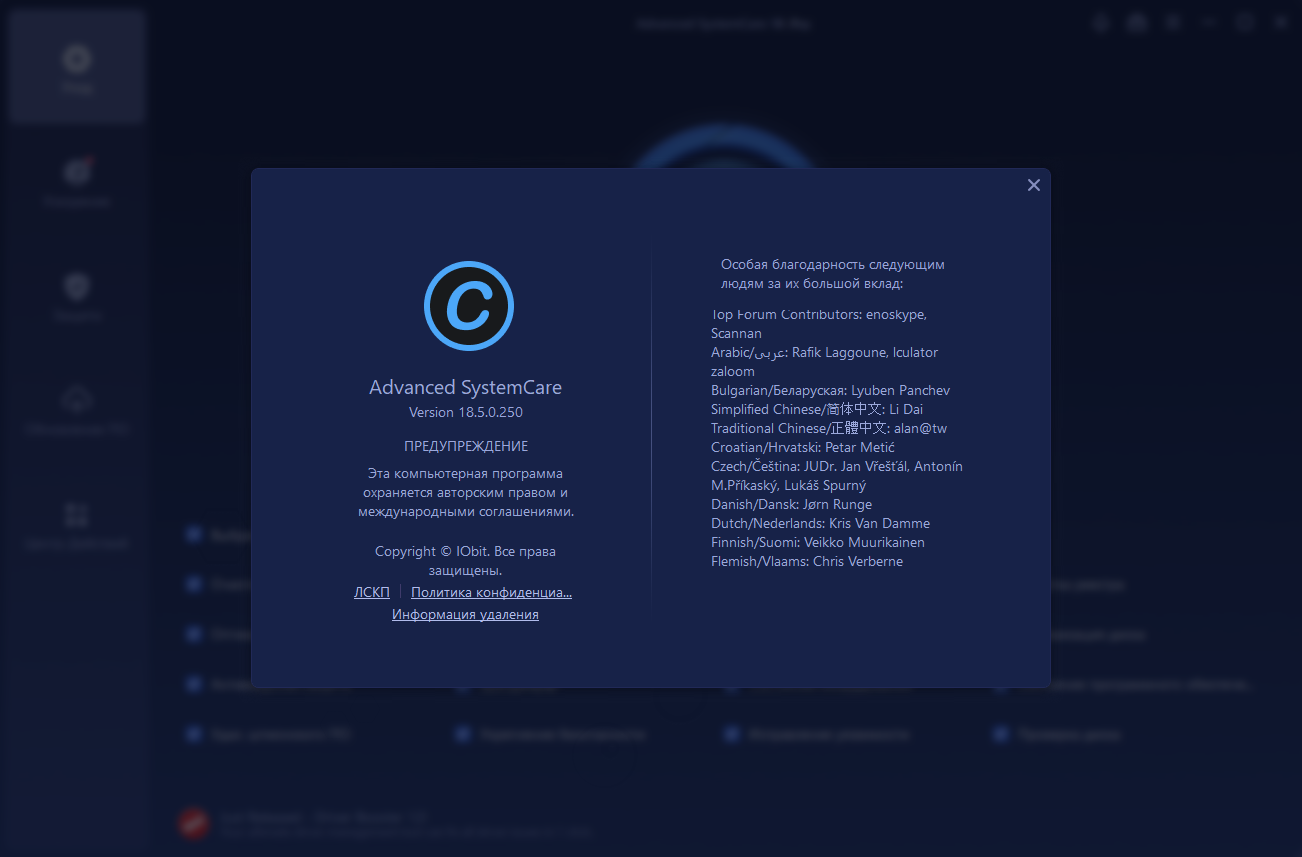
Task: Click the Flemish/Vlaams: Chris Verberne line
Action: click(807, 561)
